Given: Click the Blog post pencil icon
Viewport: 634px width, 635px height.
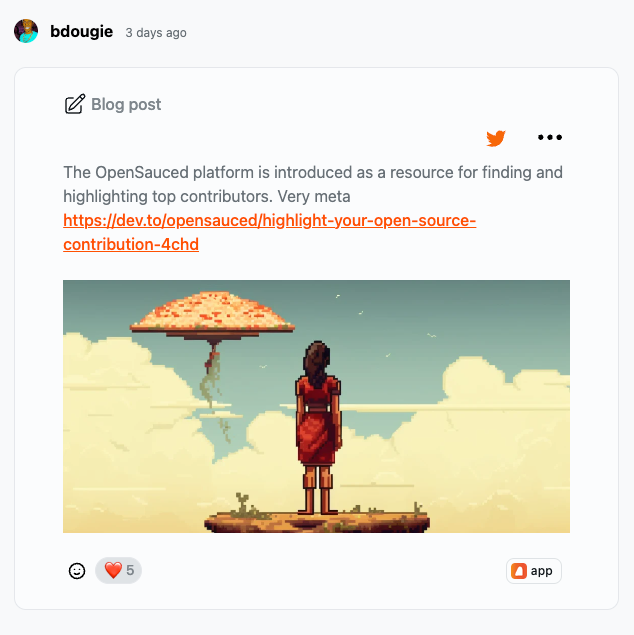Looking at the screenshot, I should [75, 104].
